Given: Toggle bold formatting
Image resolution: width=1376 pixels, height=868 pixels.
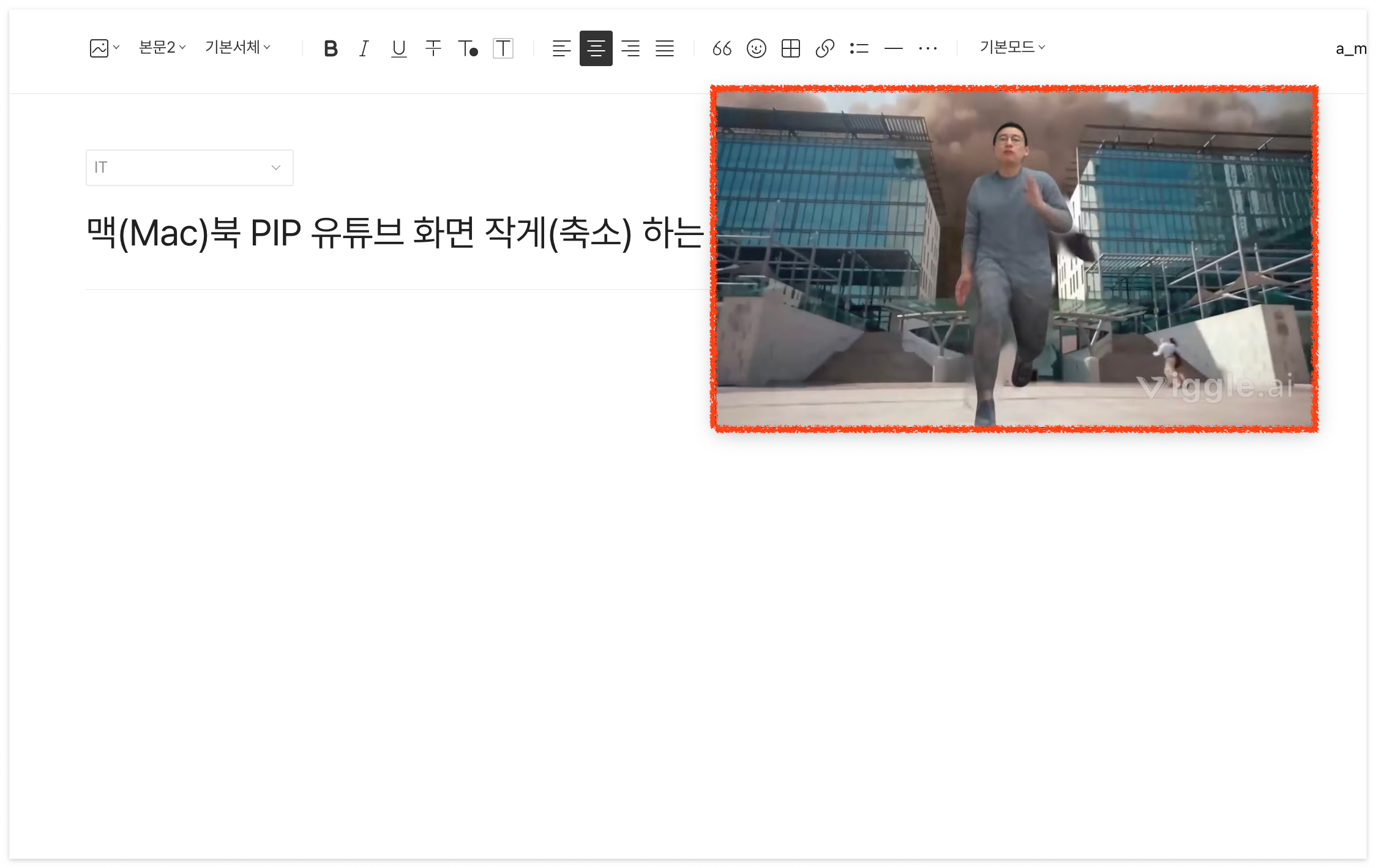Looking at the screenshot, I should (x=331, y=48).
